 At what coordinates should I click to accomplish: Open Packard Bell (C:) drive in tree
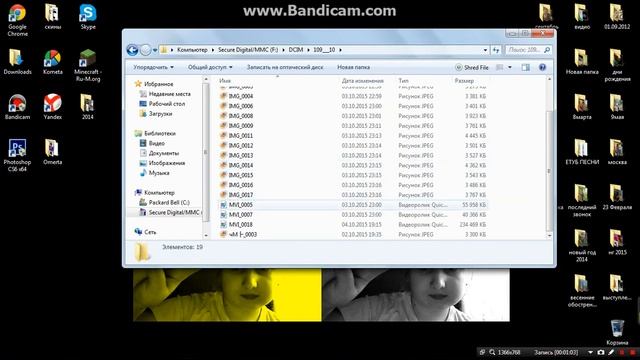[165, 202]
